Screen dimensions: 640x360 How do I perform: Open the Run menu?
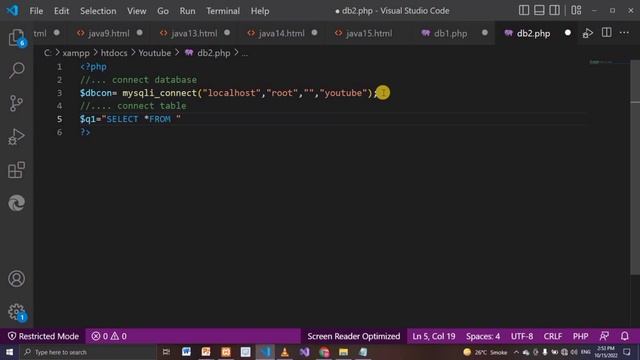click(187, 11)
